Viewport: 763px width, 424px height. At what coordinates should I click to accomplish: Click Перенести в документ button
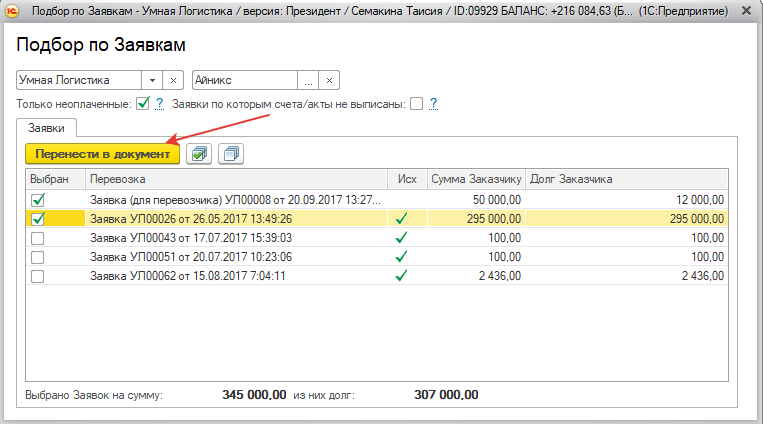pyautogui.click(x=103, y=154)
